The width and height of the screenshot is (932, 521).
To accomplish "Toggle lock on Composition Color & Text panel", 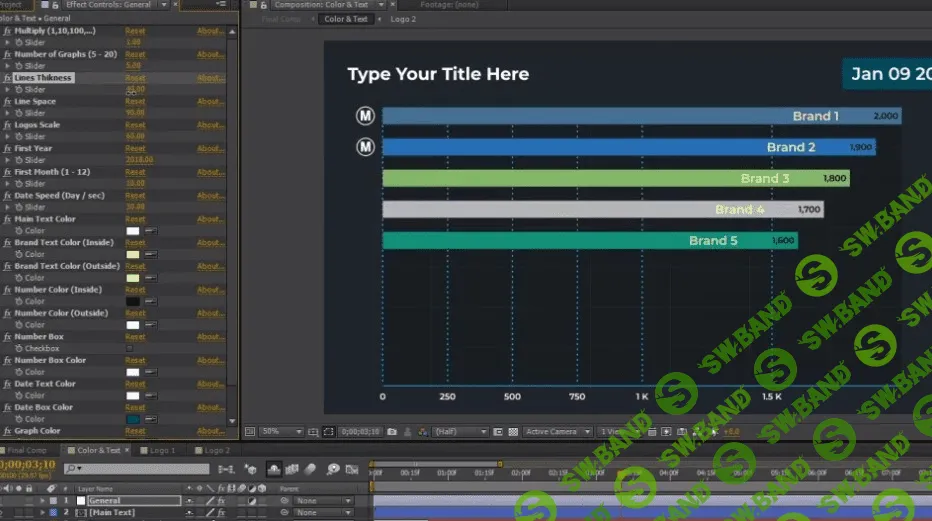I will point(263,5).
